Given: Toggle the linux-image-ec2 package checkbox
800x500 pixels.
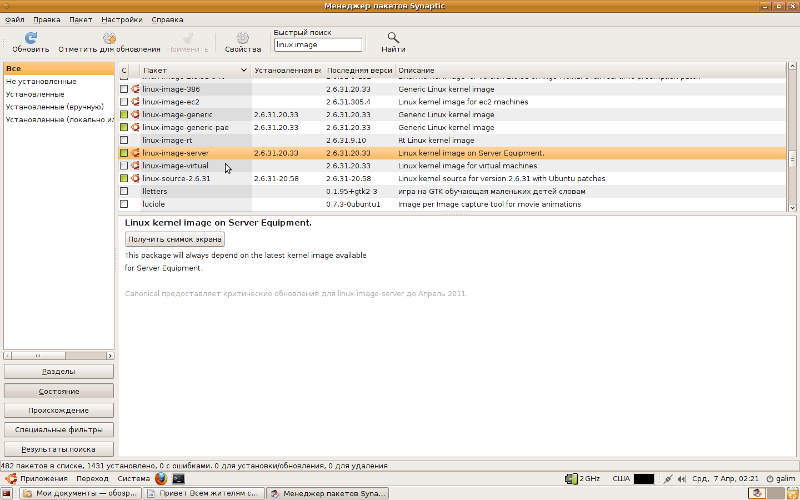Looking at the screenshot, I should tap(123, 102).
